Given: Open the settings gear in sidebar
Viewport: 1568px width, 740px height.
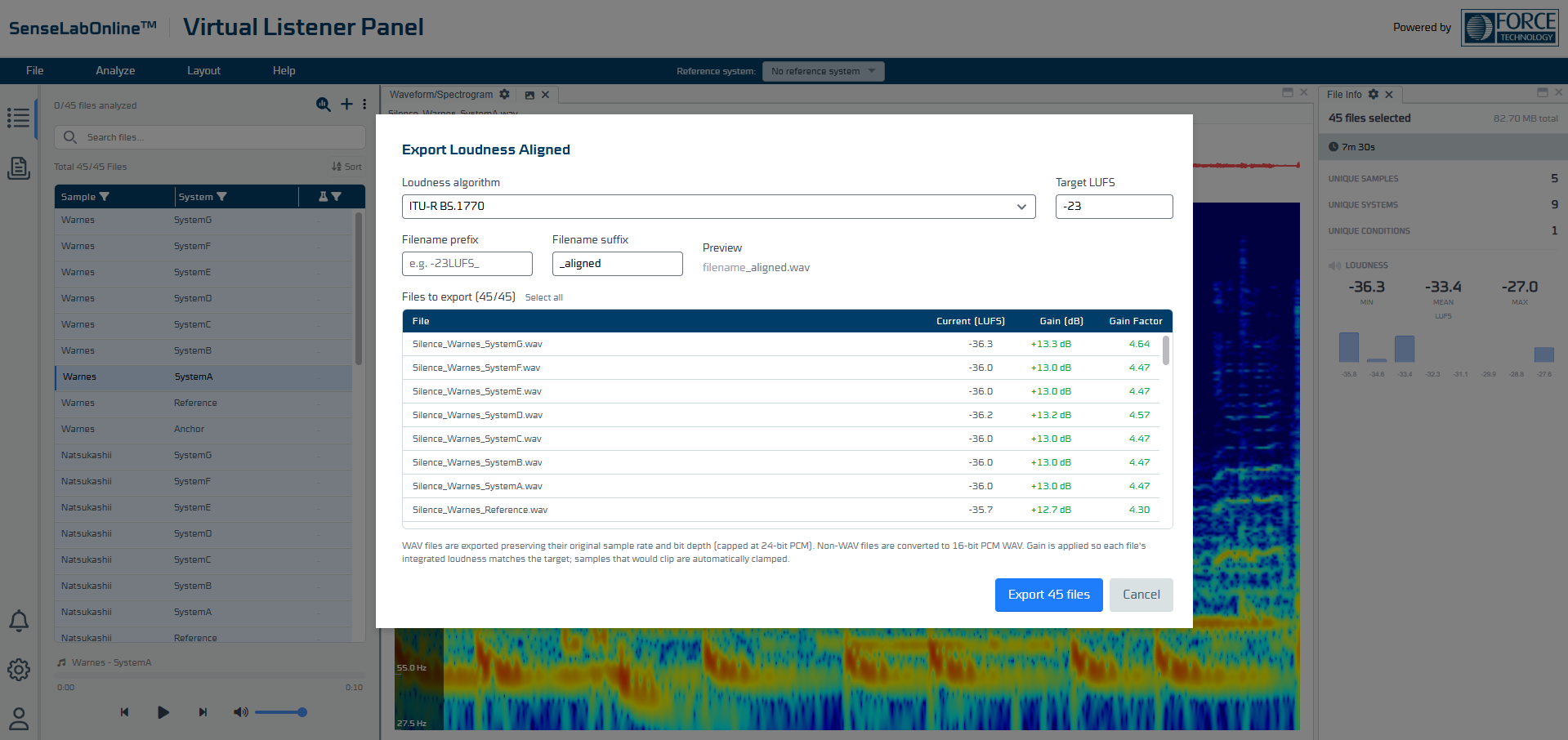Looking at the screenshot, I should 19,670.
